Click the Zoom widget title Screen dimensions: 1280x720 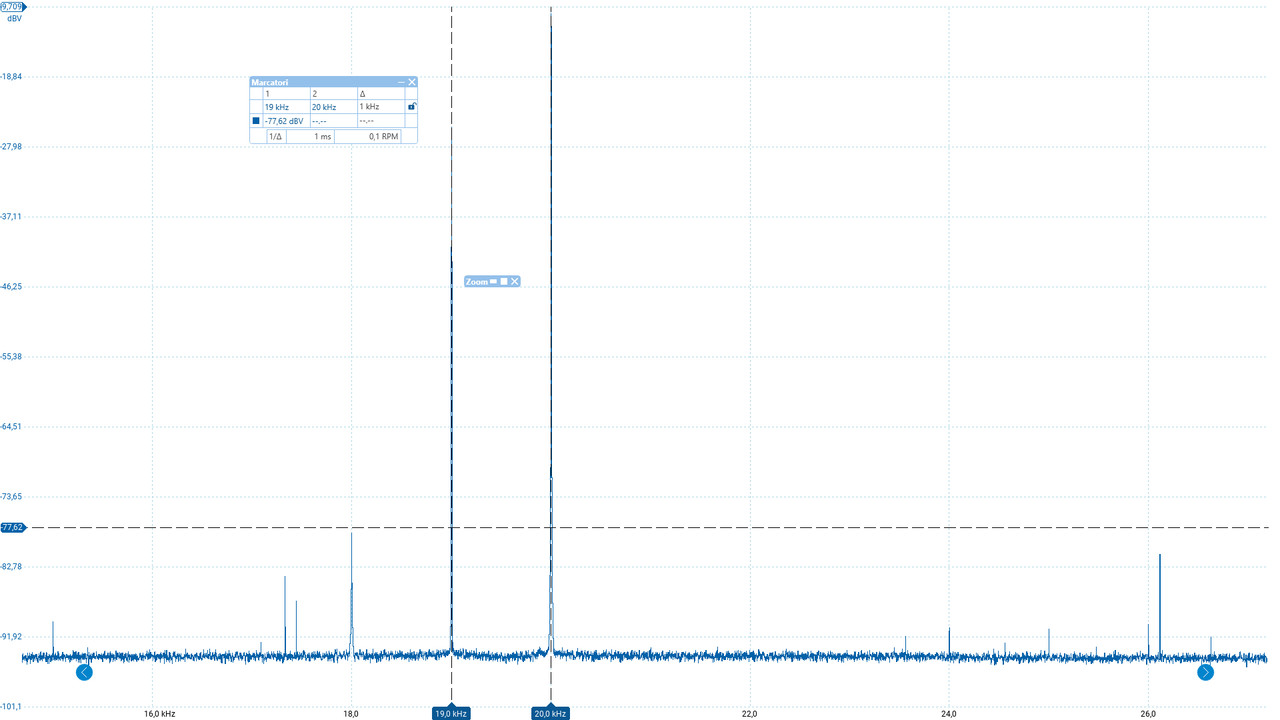(x=477, y=282)
